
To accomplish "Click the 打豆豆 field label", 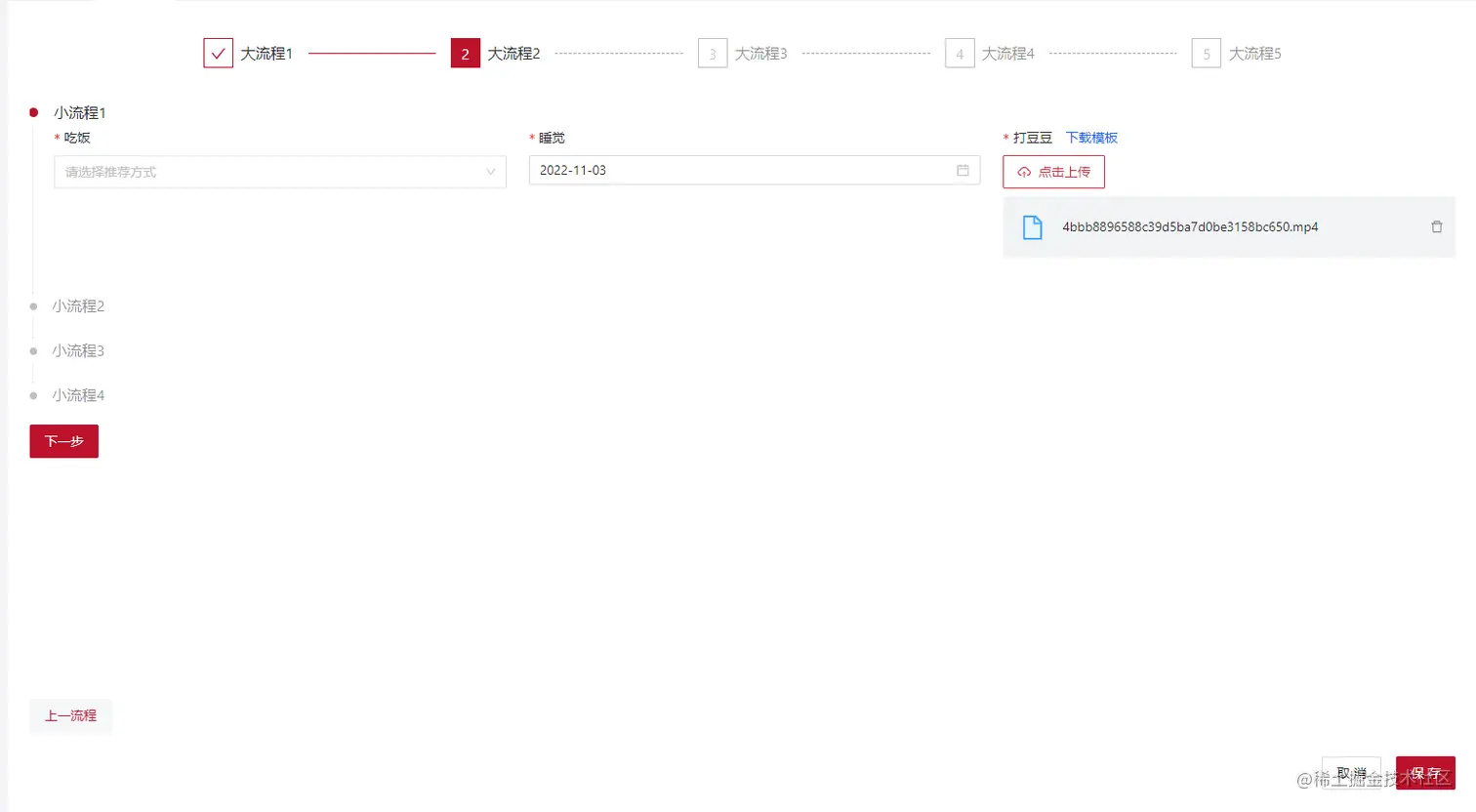I will coord(1033,138).
